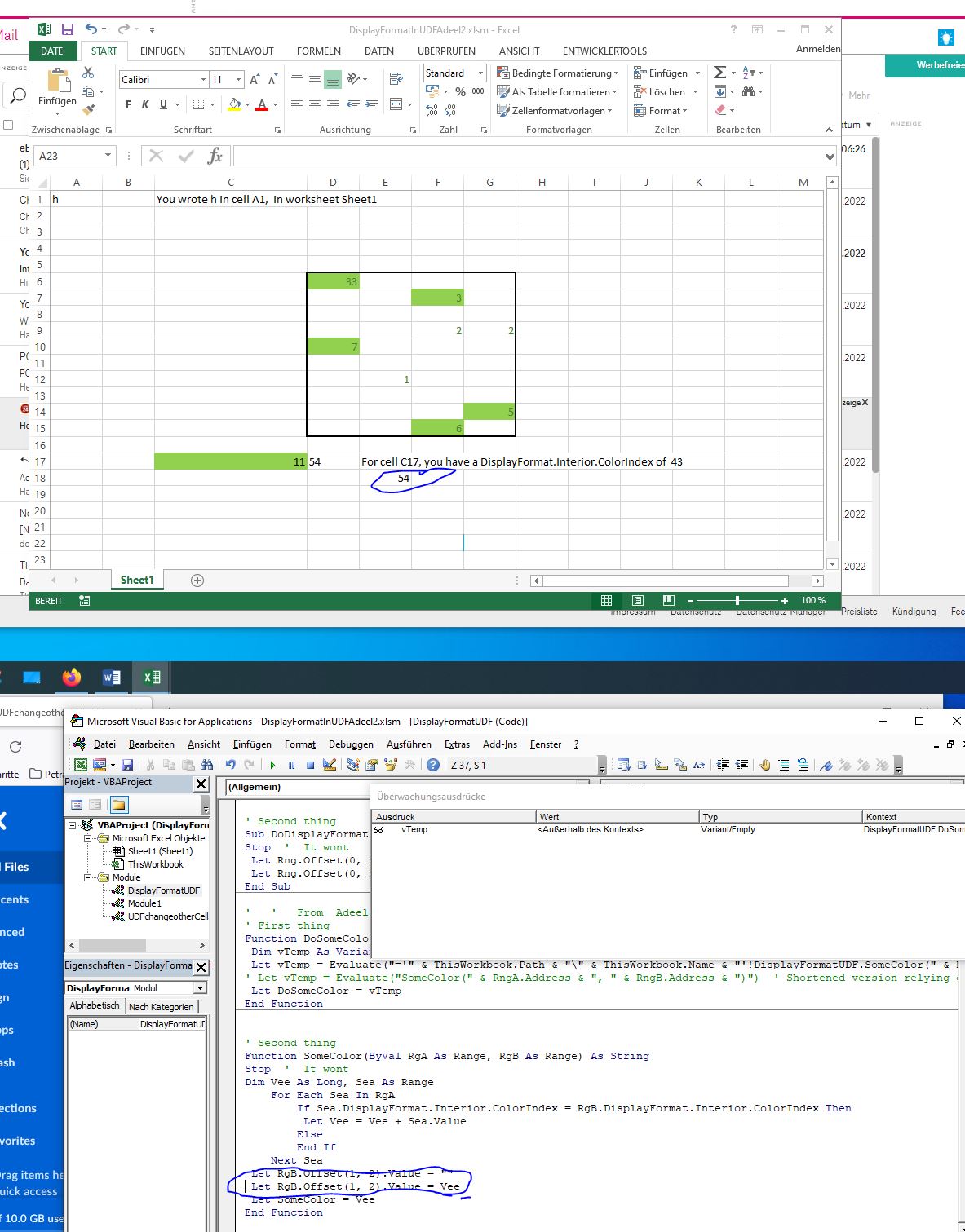Click the Firefox icon in the taskbar
965x1232 pixels.
pyautogui.click(x=72, y=677)
